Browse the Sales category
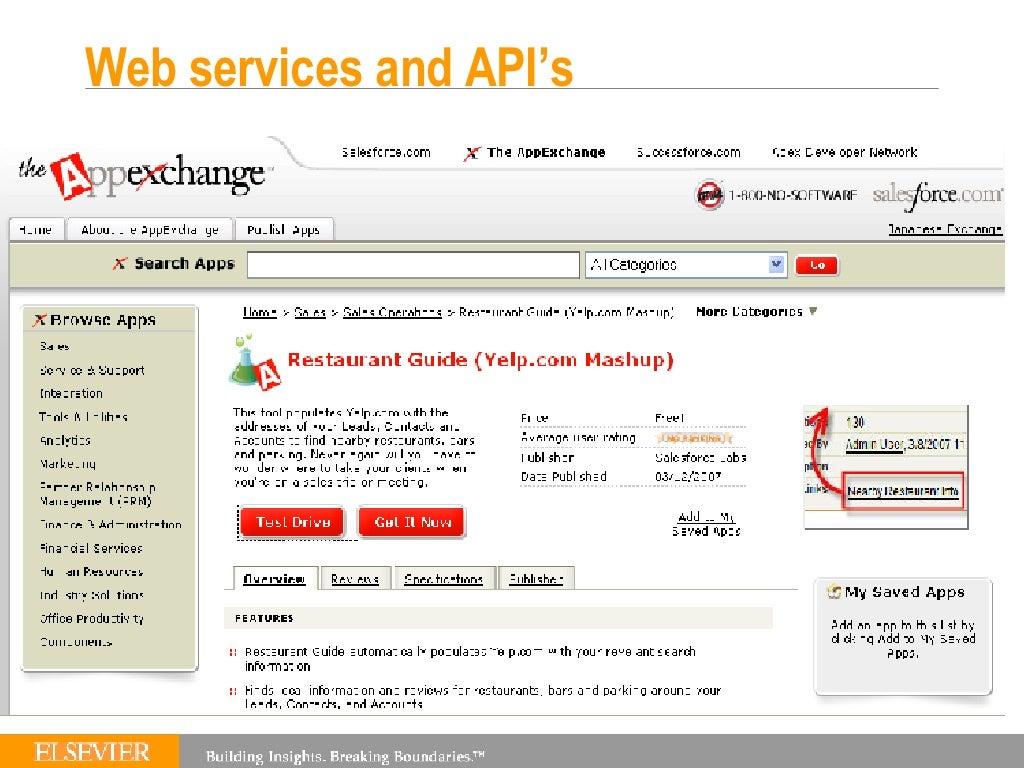The image size is (1024, 768). (55, 346)
